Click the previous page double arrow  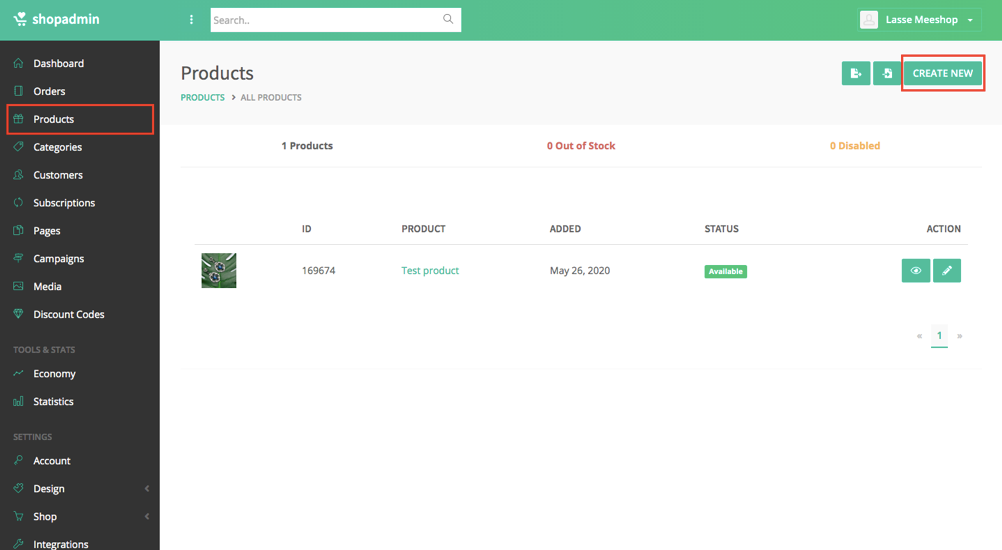[920, 336]
